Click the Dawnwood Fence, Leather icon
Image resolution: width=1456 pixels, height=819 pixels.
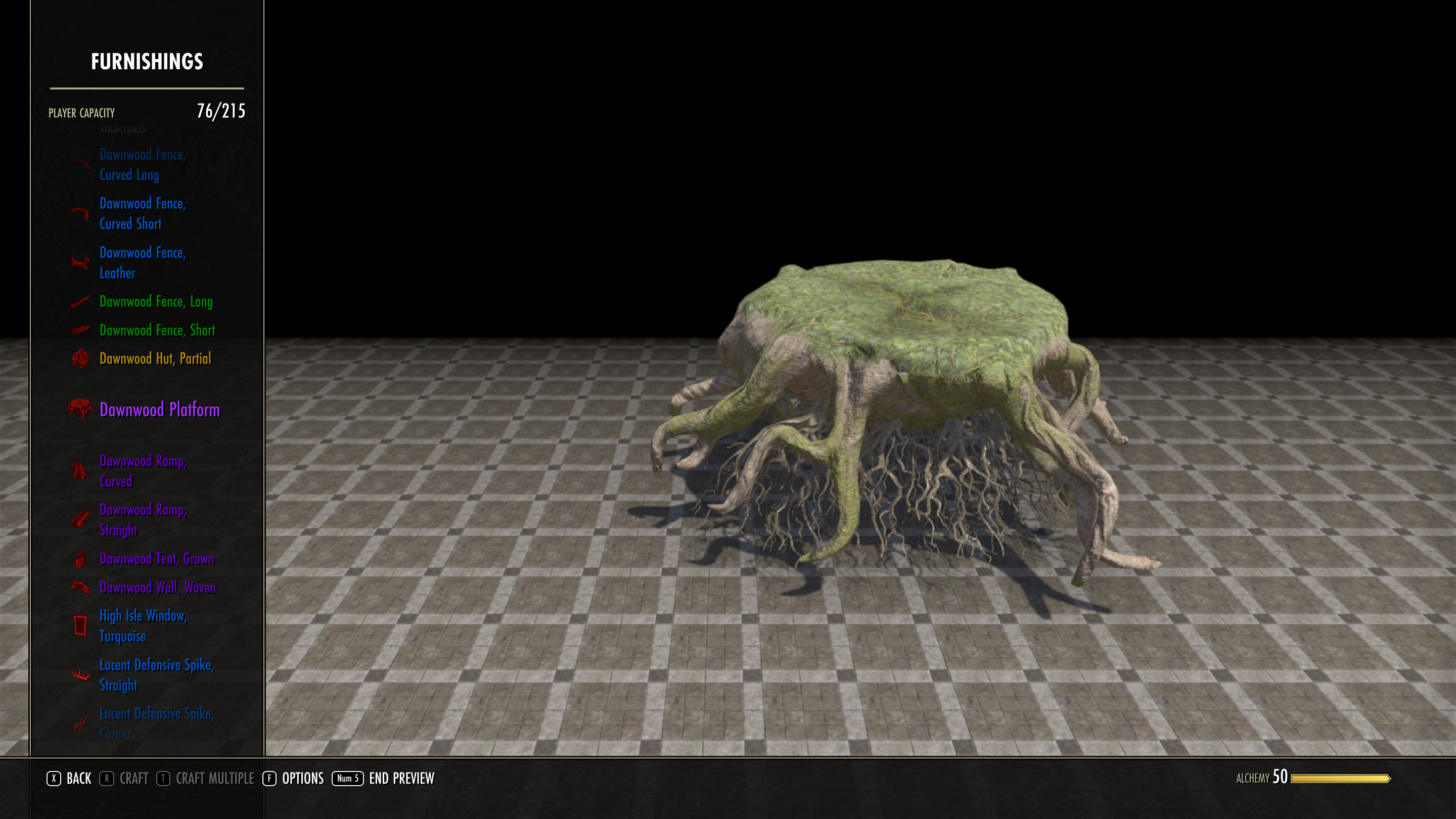pos(80,262)
